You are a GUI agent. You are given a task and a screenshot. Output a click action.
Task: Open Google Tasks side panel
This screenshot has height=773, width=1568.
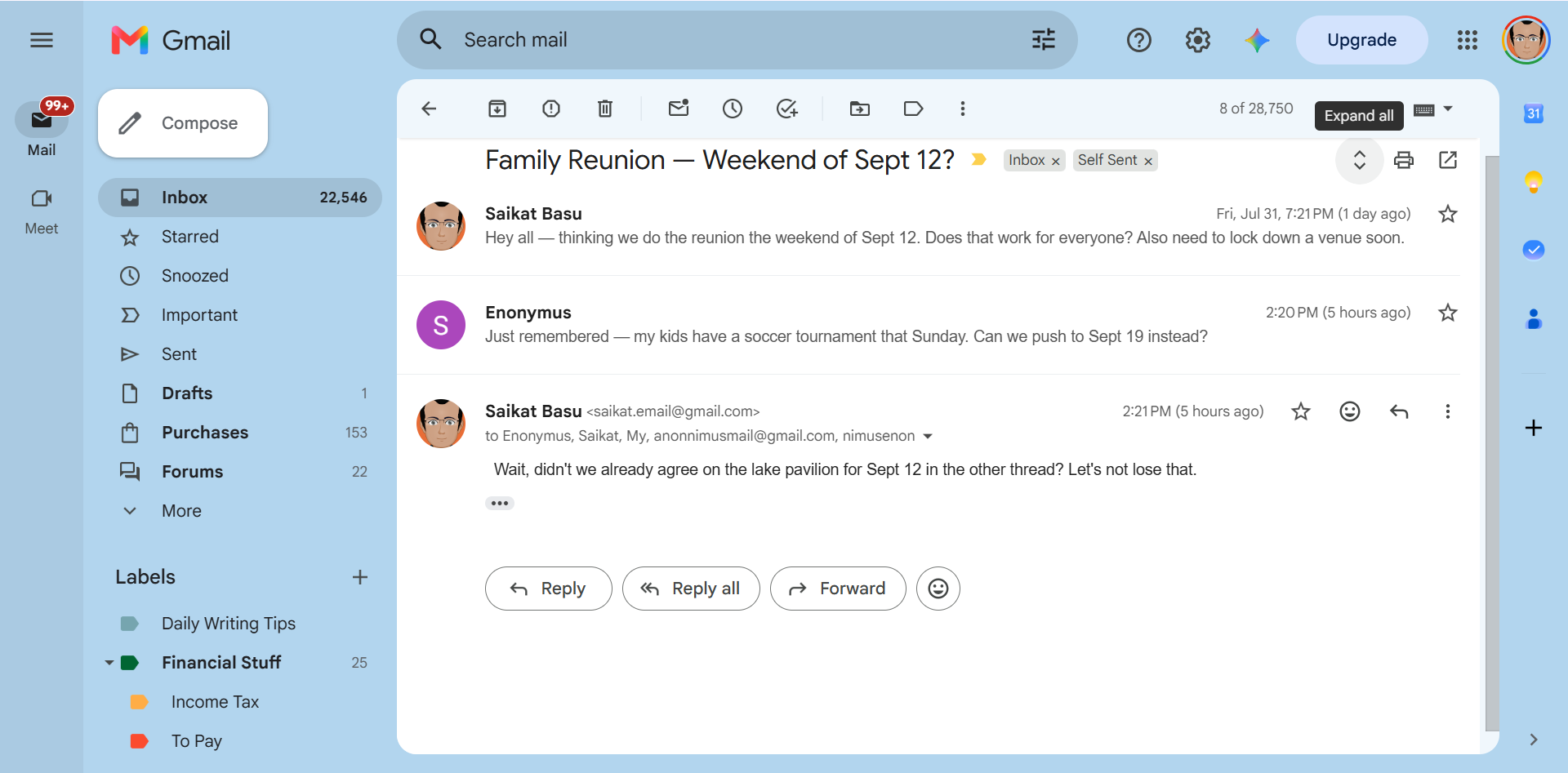click(1534, 250)
